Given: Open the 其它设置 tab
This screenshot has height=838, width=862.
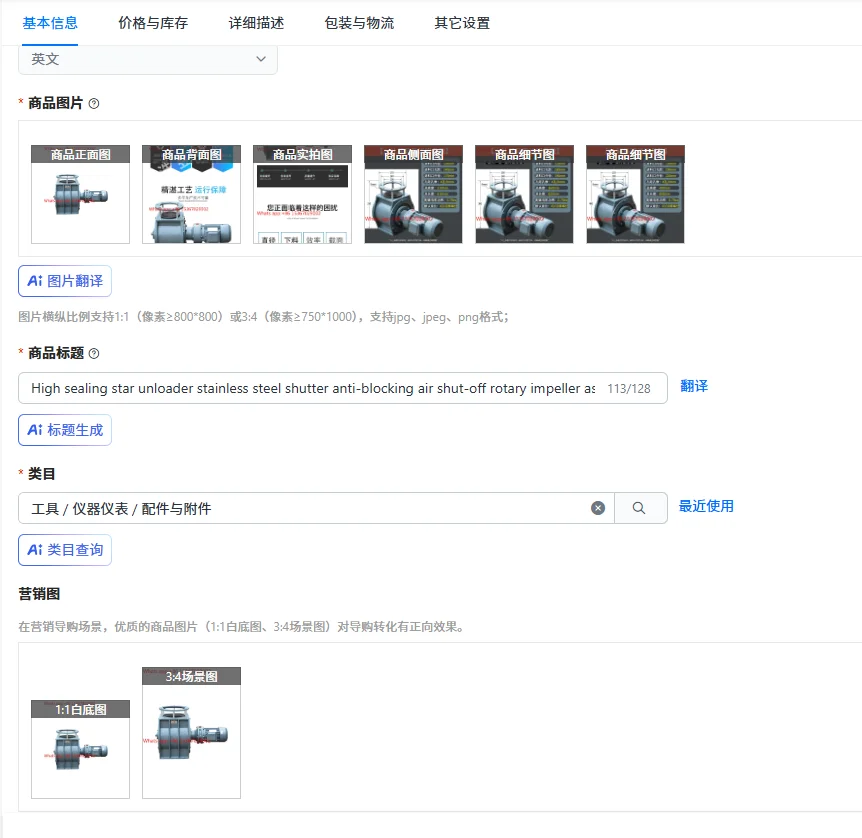Looking at the screenshot, I should [x=462, y=23].
